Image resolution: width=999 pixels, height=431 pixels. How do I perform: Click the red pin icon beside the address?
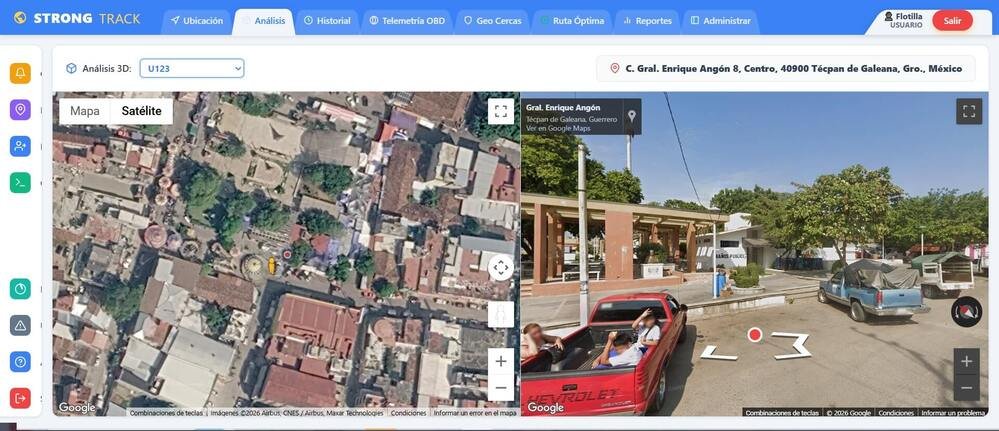coord(615,68)
